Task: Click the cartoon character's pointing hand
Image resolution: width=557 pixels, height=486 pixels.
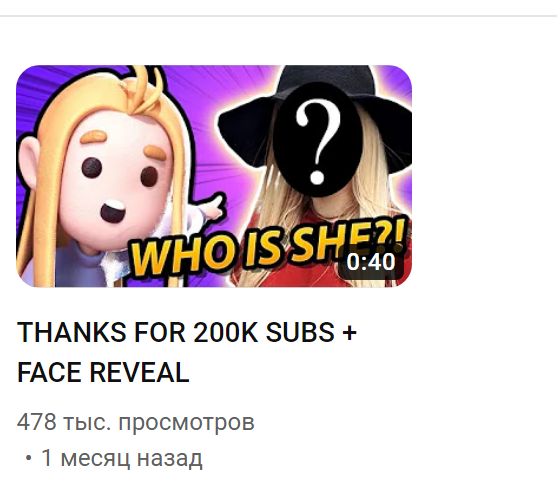Action: pos(213,209)
